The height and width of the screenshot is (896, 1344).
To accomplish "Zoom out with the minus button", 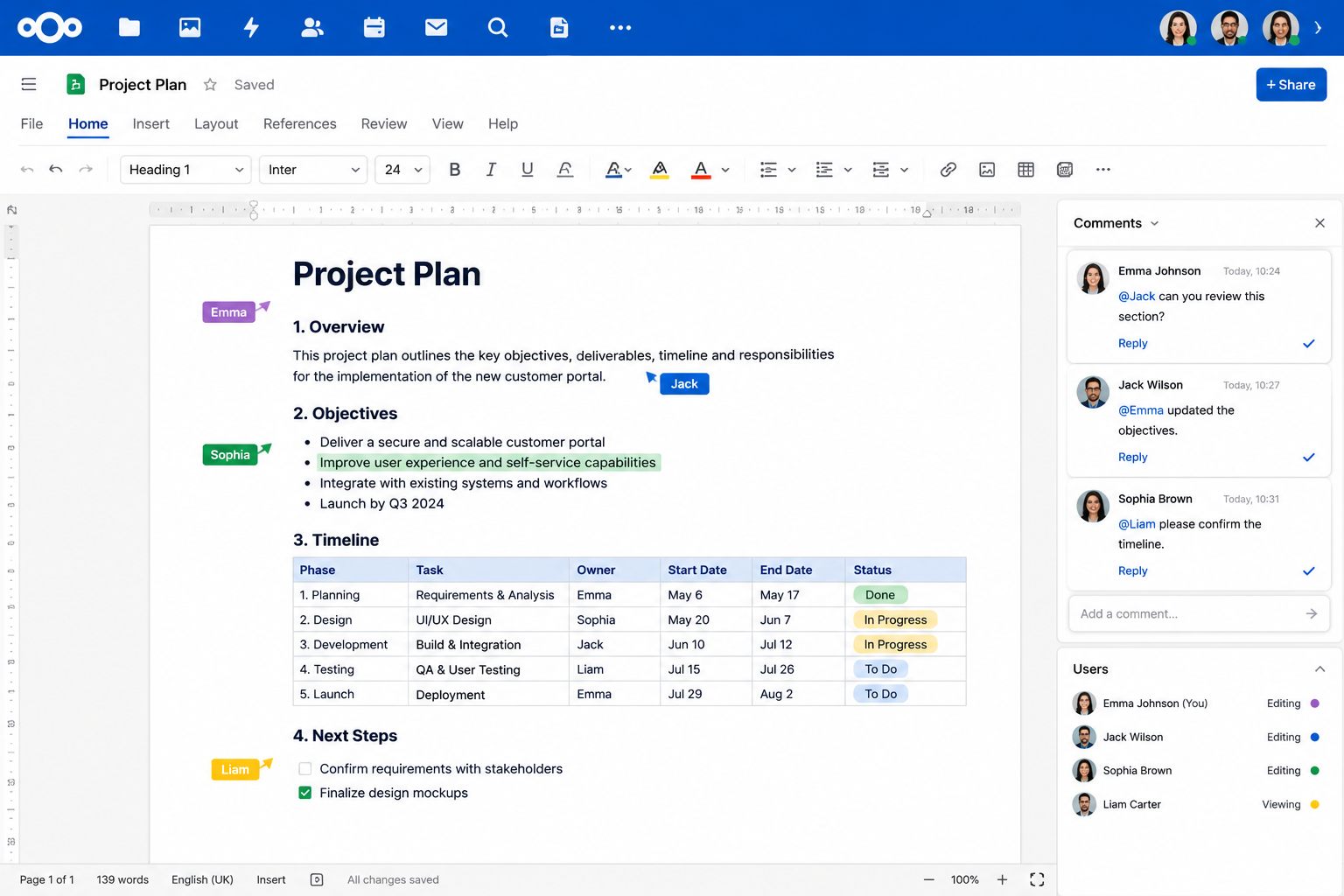I will pyautogui.click(x=929, y=879).
